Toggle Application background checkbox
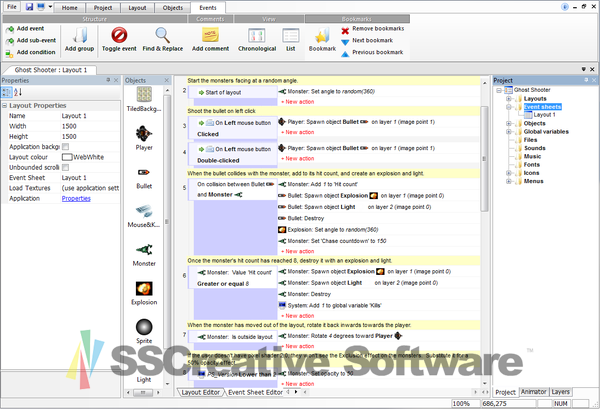600x409 pixels. tap(65, 147)
